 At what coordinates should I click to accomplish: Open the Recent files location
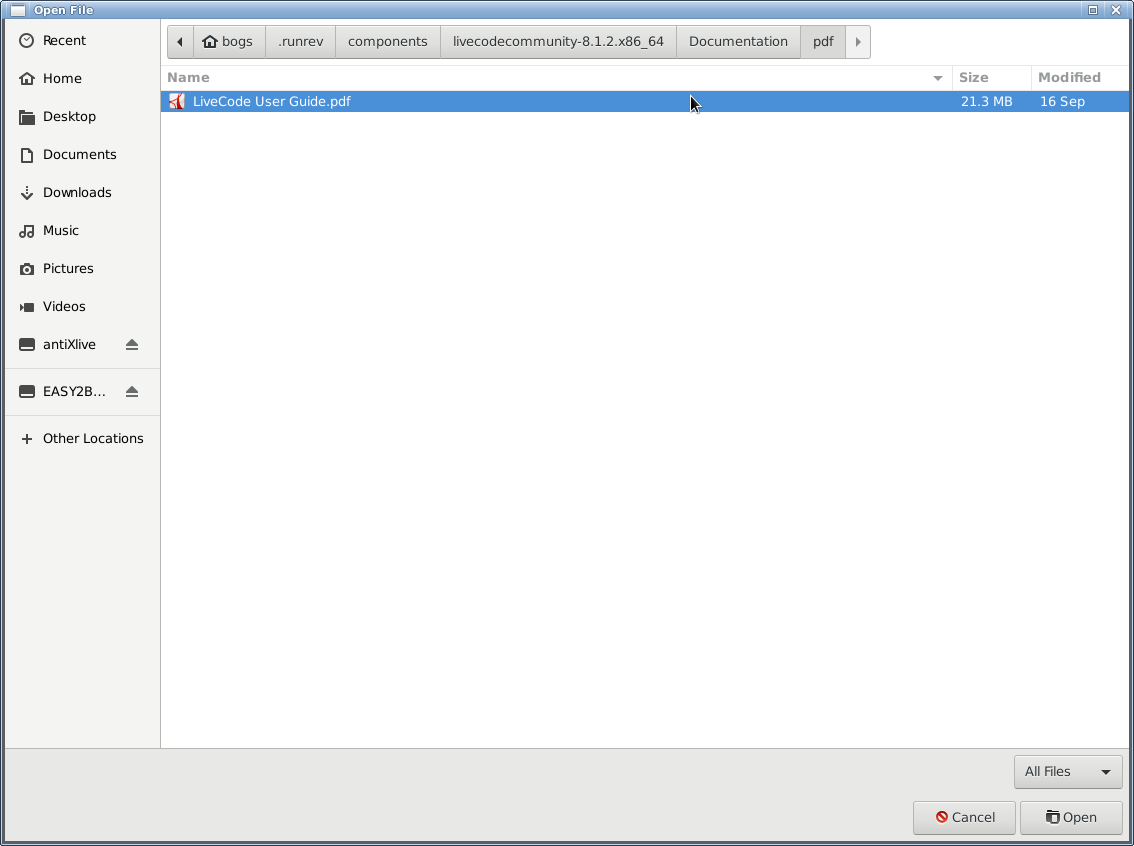tap(82, 40)
